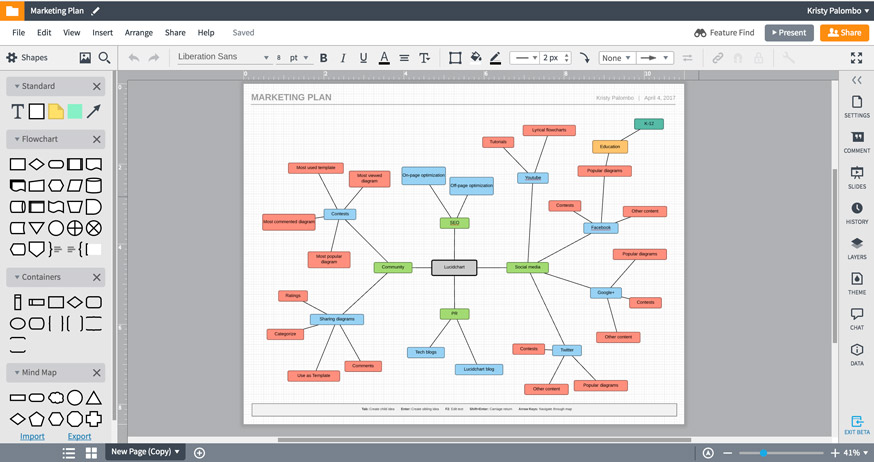Screen dimensions: 874x462
Task: Open the Insert menu
Action: coord(102,33)
